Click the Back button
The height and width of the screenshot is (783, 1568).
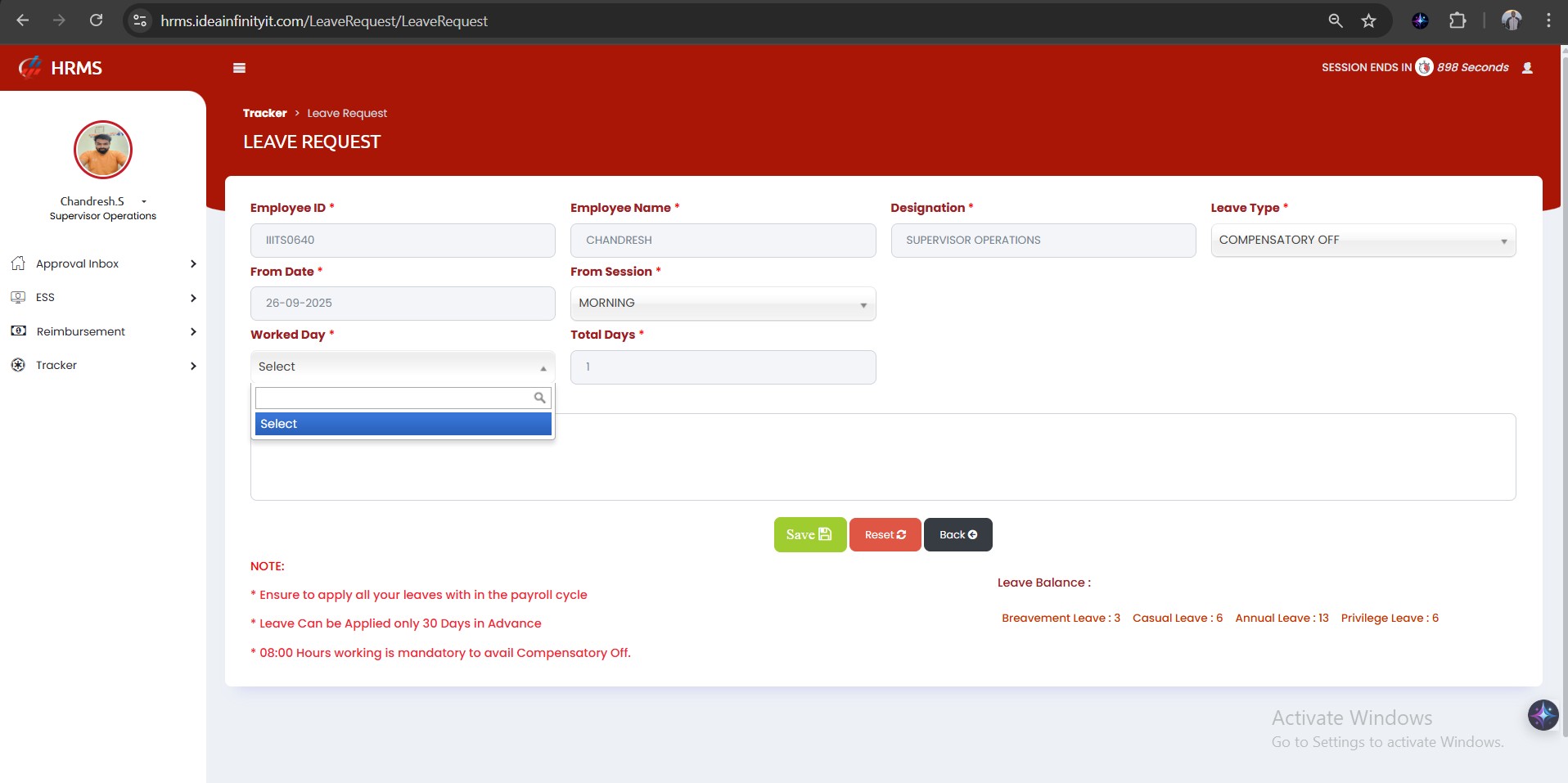click(x=957, y=535)
